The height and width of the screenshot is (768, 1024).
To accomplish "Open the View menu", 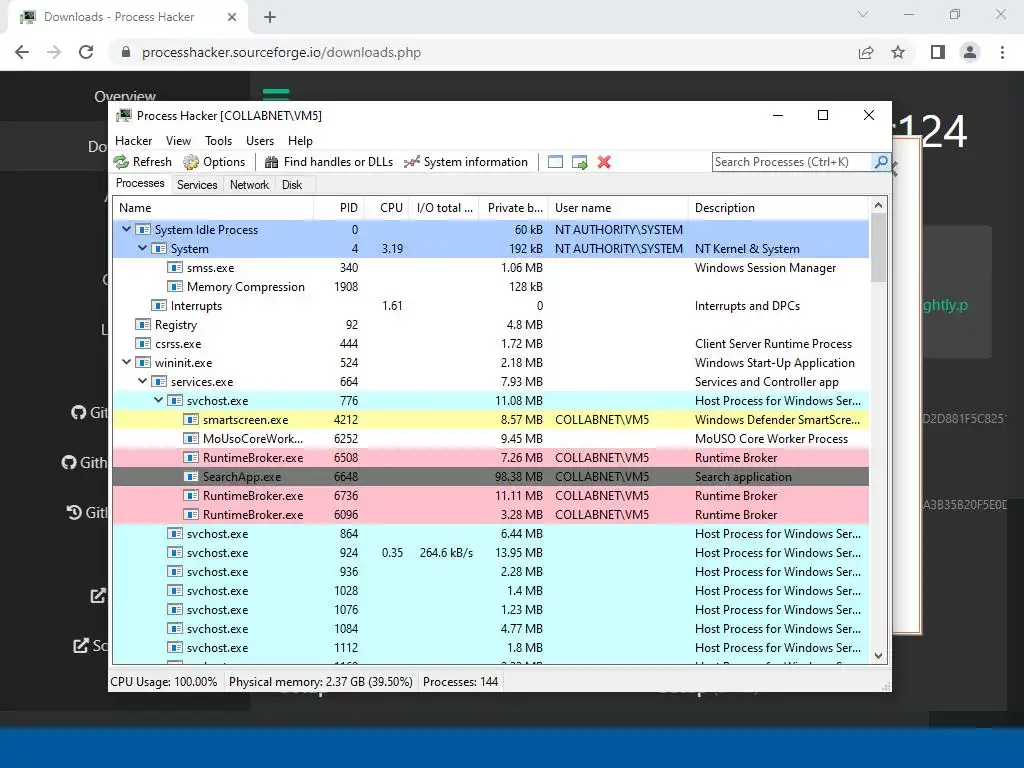I will pos(178,141).
